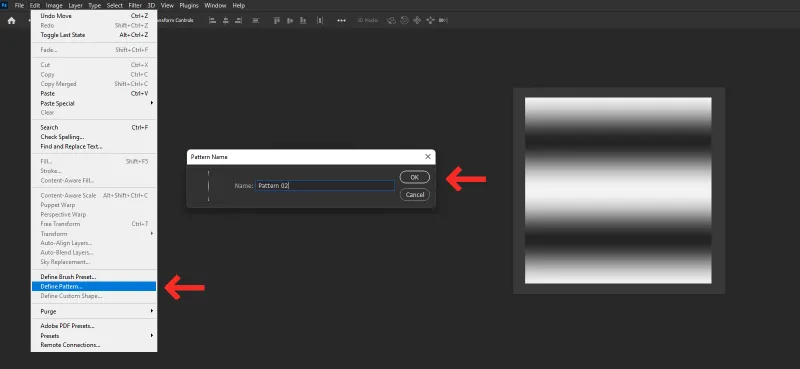The height and width of the screenshot is (369, 800).
Task: Select the 3D scale camera icon
Action: [443, 20]
